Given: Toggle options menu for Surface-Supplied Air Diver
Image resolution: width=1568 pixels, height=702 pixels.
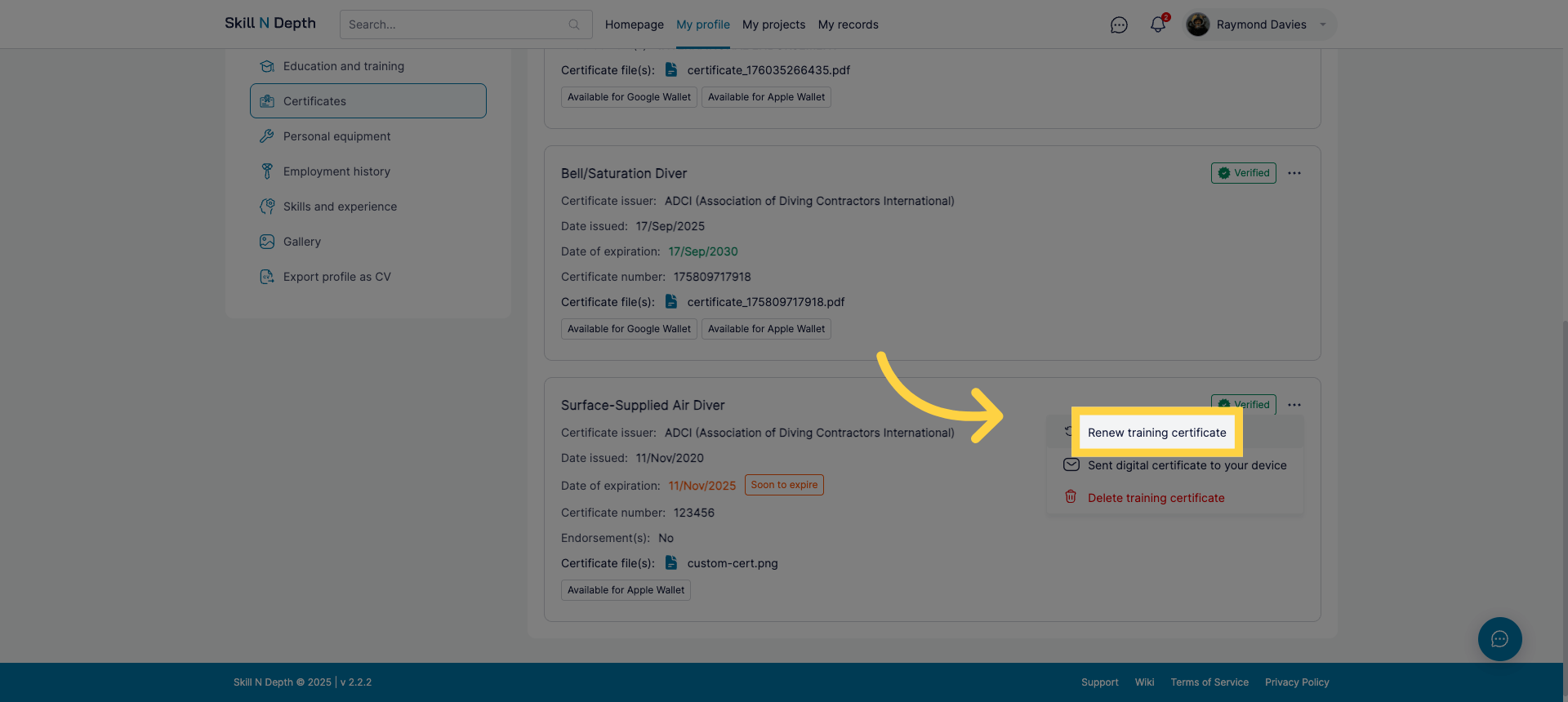Looking at the screenshot, I should (x=1294, y=405).
